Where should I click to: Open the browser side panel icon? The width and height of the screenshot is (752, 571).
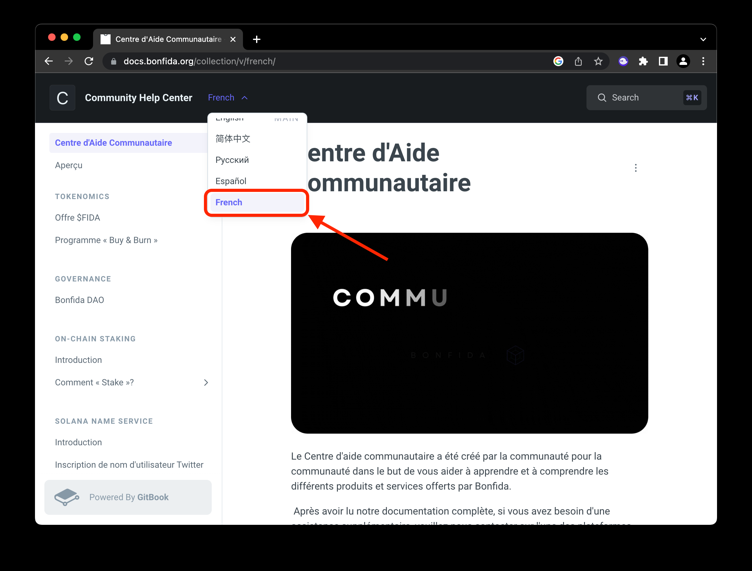pos(663,61)
